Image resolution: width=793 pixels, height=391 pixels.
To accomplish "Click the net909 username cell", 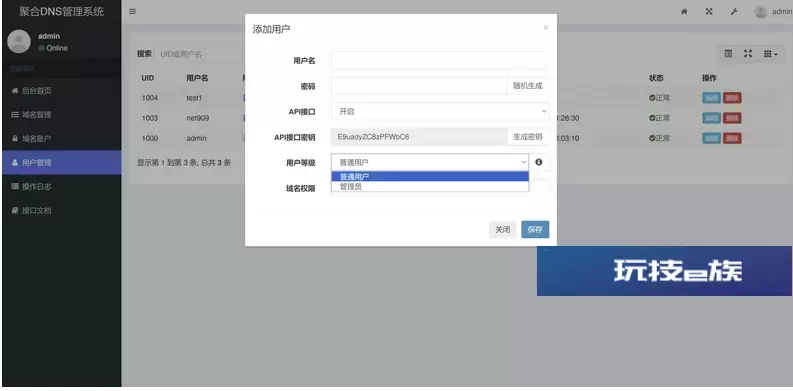I will click(197, 118).
